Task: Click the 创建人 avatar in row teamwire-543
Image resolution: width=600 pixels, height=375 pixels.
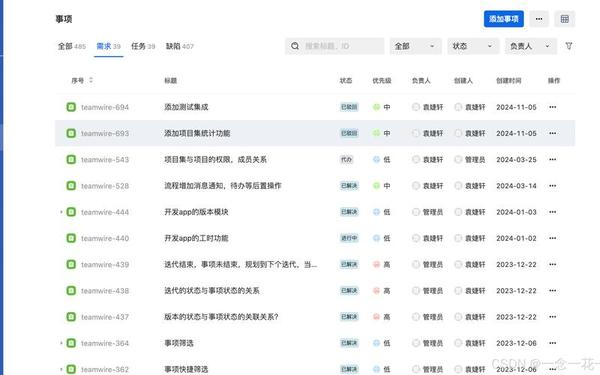Action: click(458, 160)
